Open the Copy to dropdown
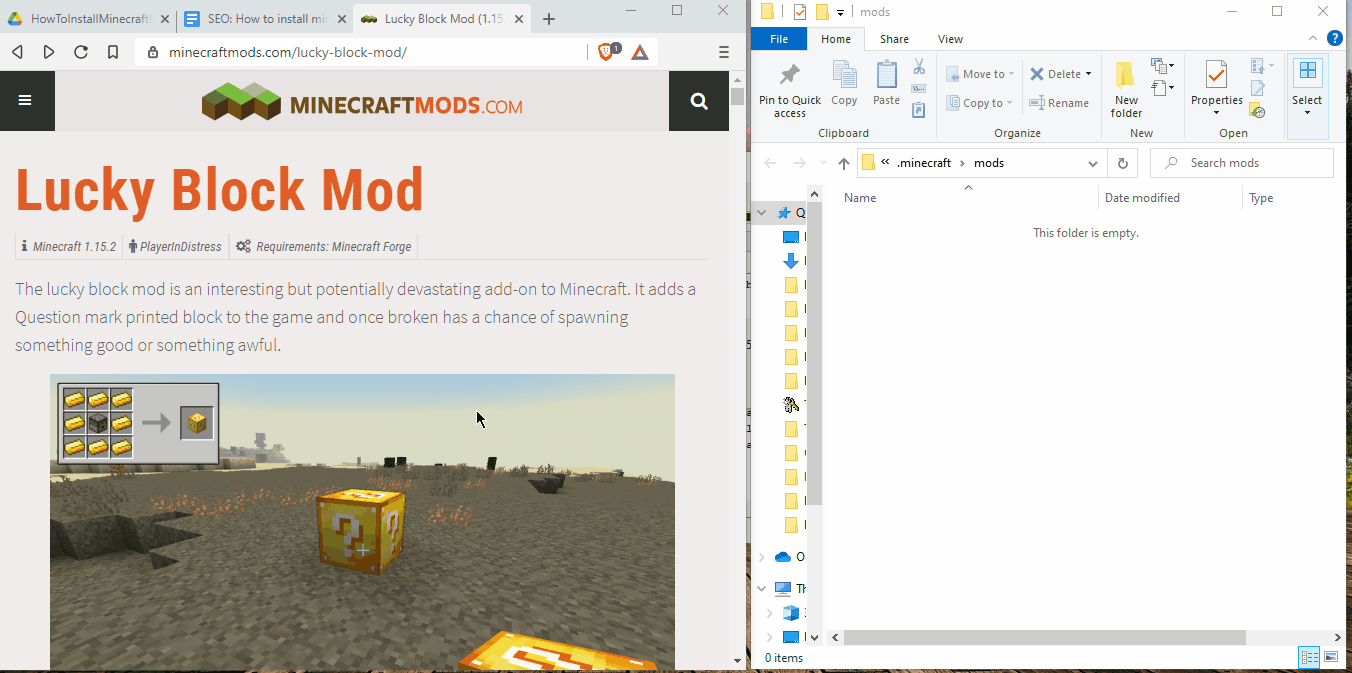This screenshot has height=673, width=1352. tap(981, 103)
